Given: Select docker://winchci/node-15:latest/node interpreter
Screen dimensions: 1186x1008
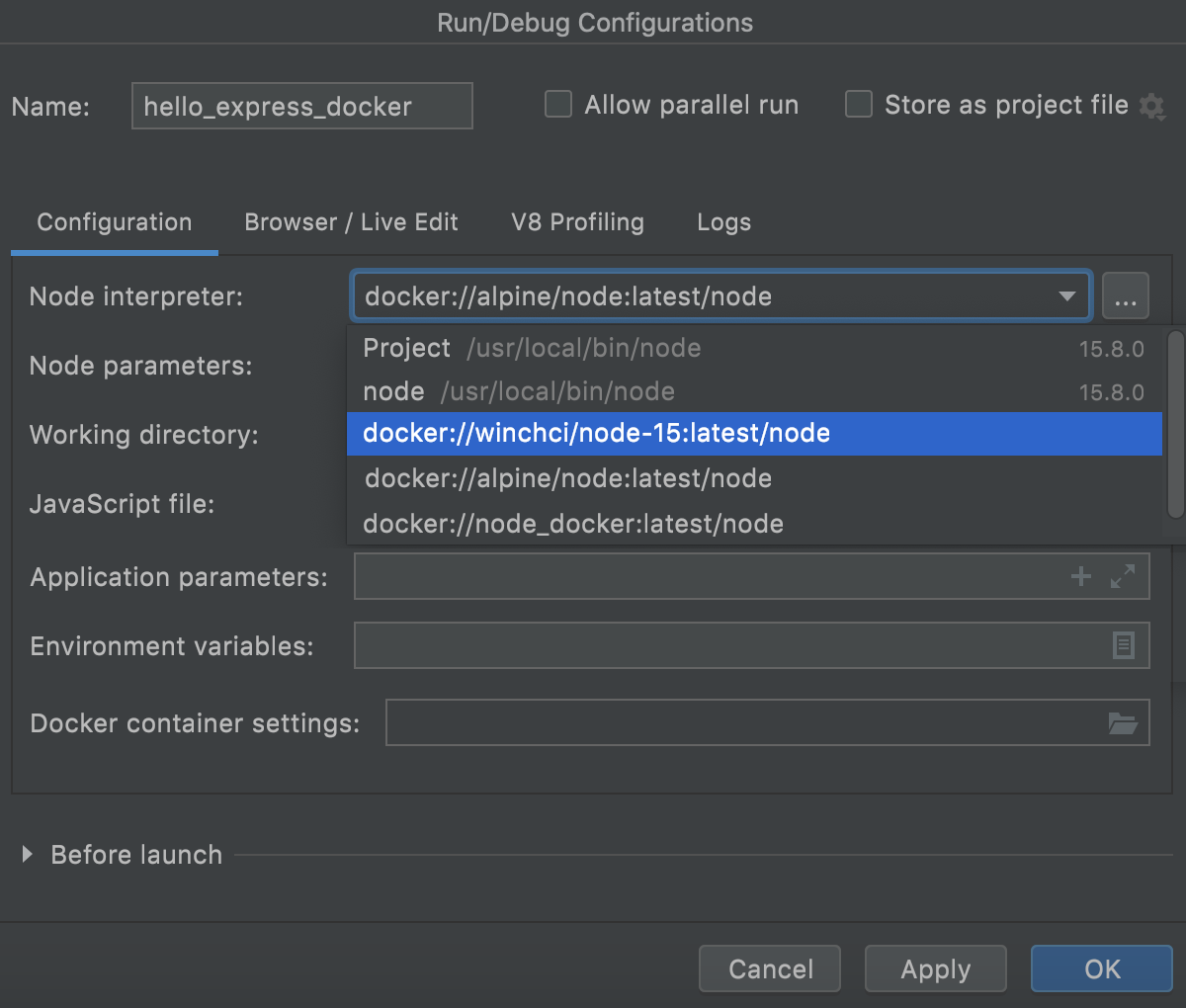Looking at the screenshot, I should [596, 434].
